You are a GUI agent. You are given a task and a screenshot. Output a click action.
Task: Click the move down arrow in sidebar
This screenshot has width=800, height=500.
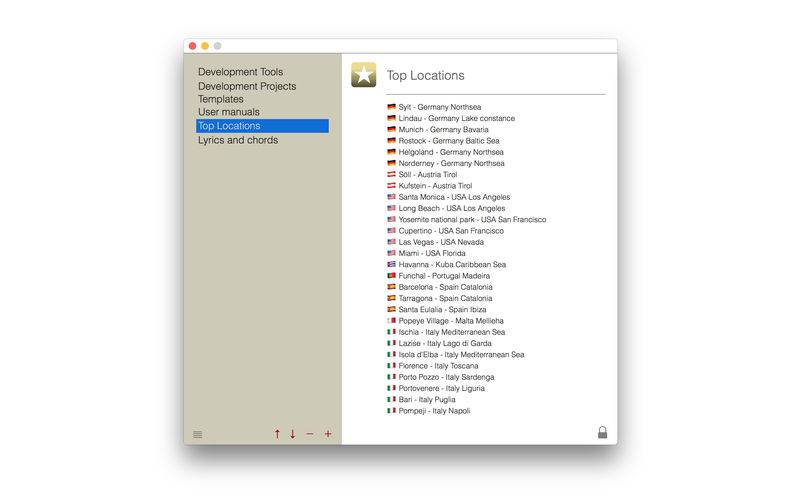point(293,434)
